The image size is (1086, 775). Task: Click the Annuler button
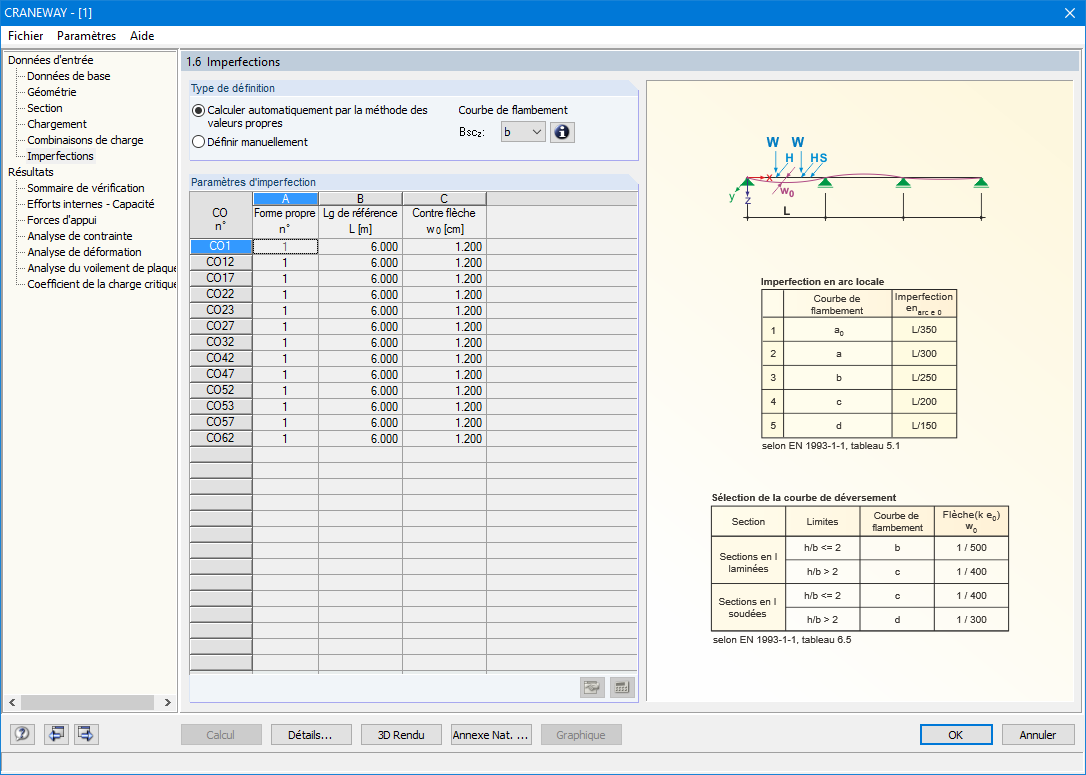(1038, 735)
